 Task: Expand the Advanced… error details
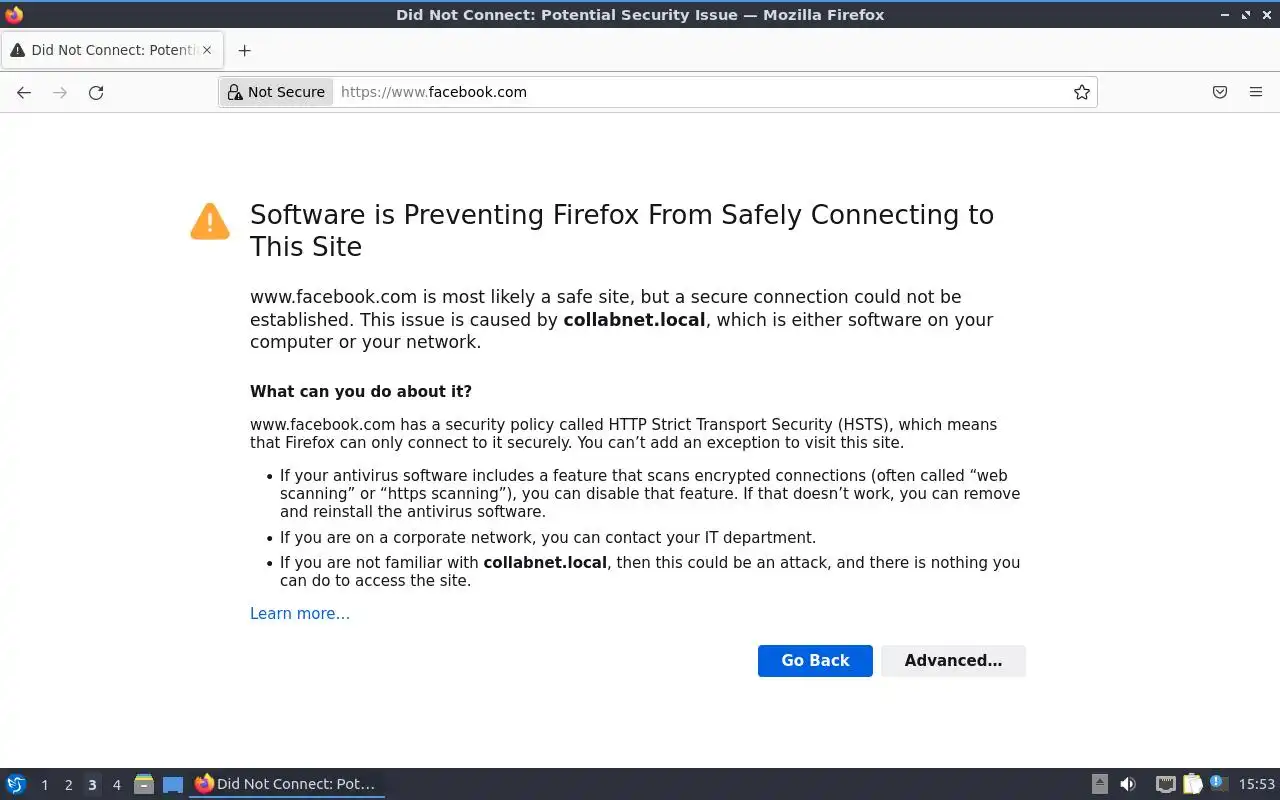coord(952,660)
